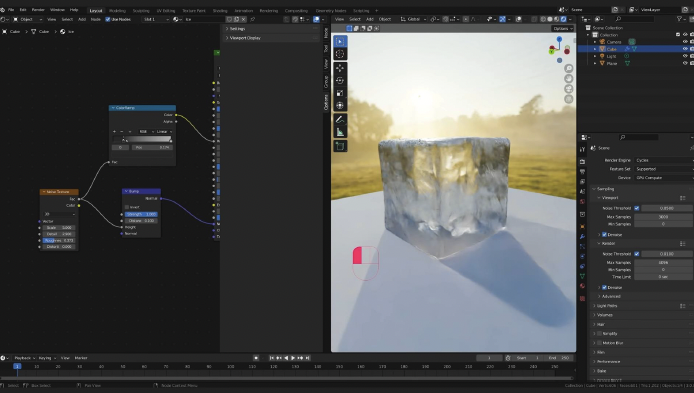Toggle Viewport Noise Threshold checkbox
694x393 pixels.
(x=636, y=208)
